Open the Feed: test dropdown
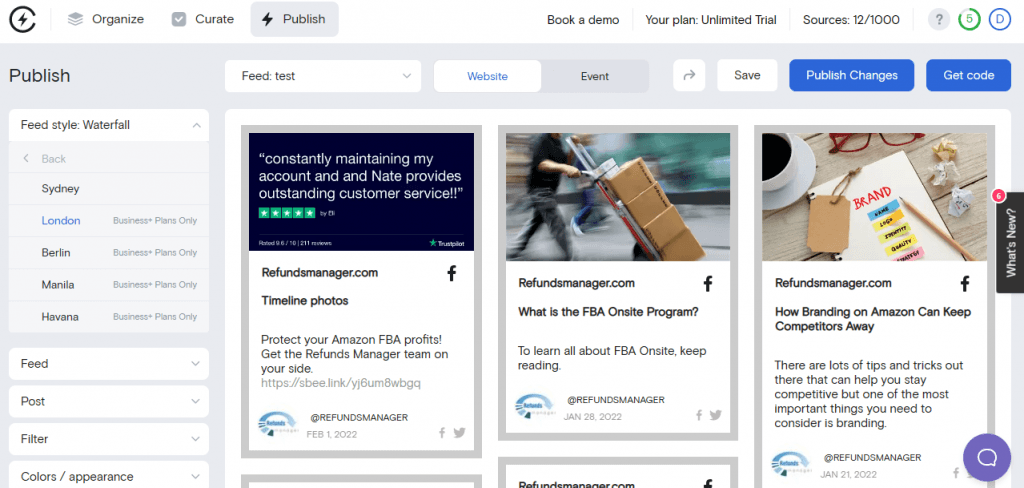 point(323,76)
